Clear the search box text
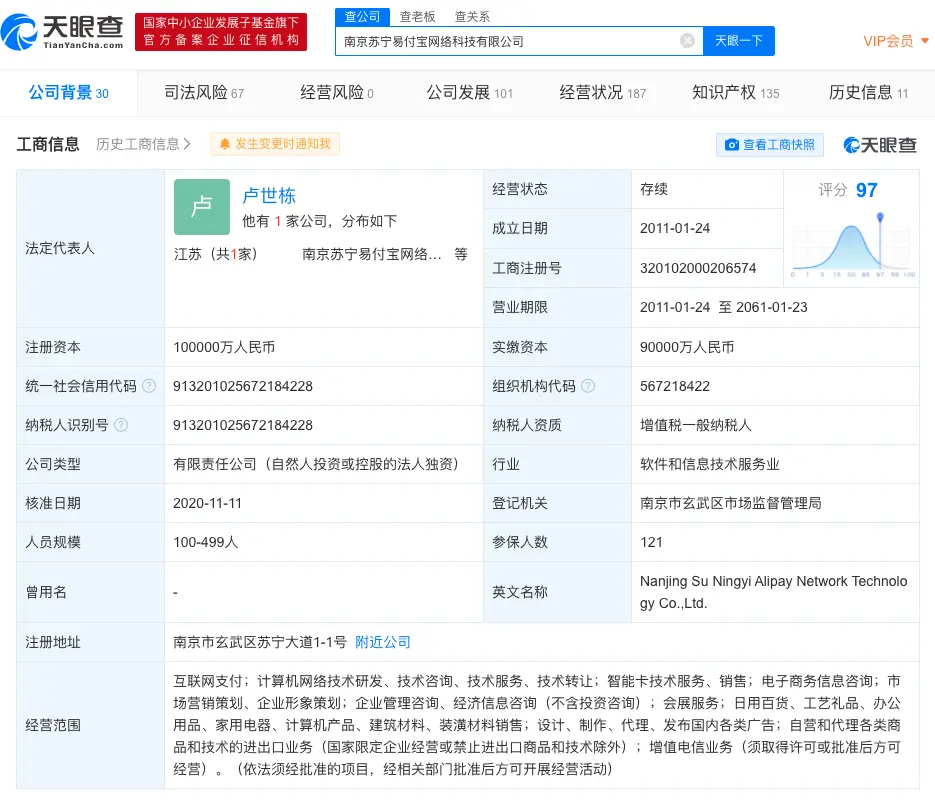 tap(687, 41)
